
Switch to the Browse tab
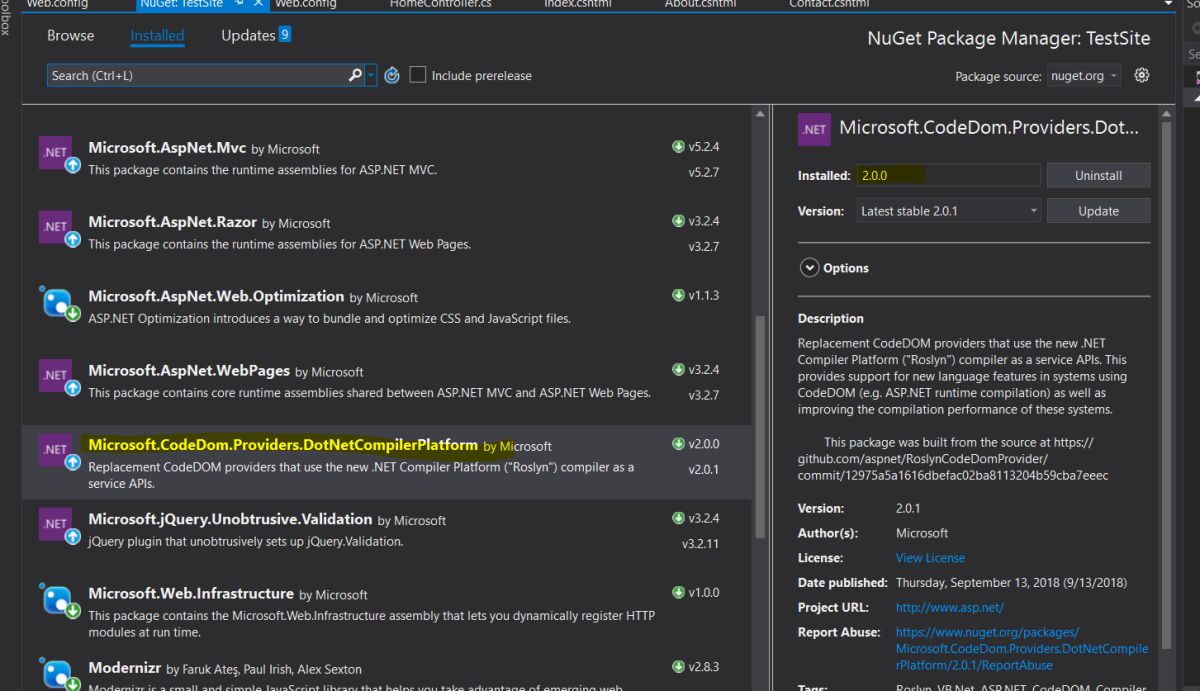tap(70, 35)
